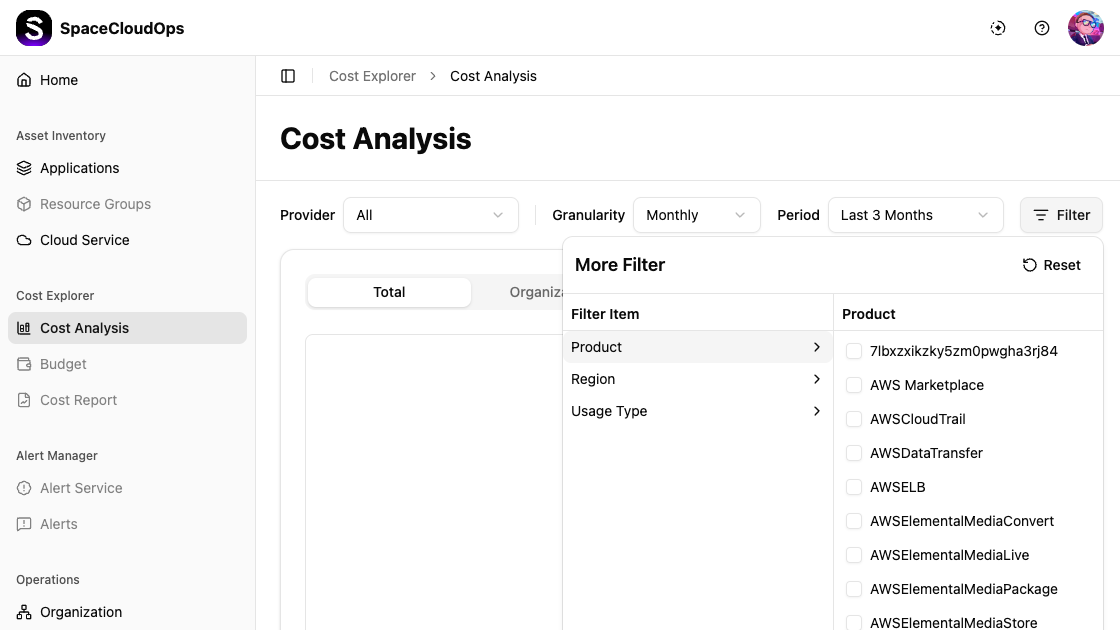Expand the Usage Type filter item
Viewport: 1120px width, 630px height.
696,411
